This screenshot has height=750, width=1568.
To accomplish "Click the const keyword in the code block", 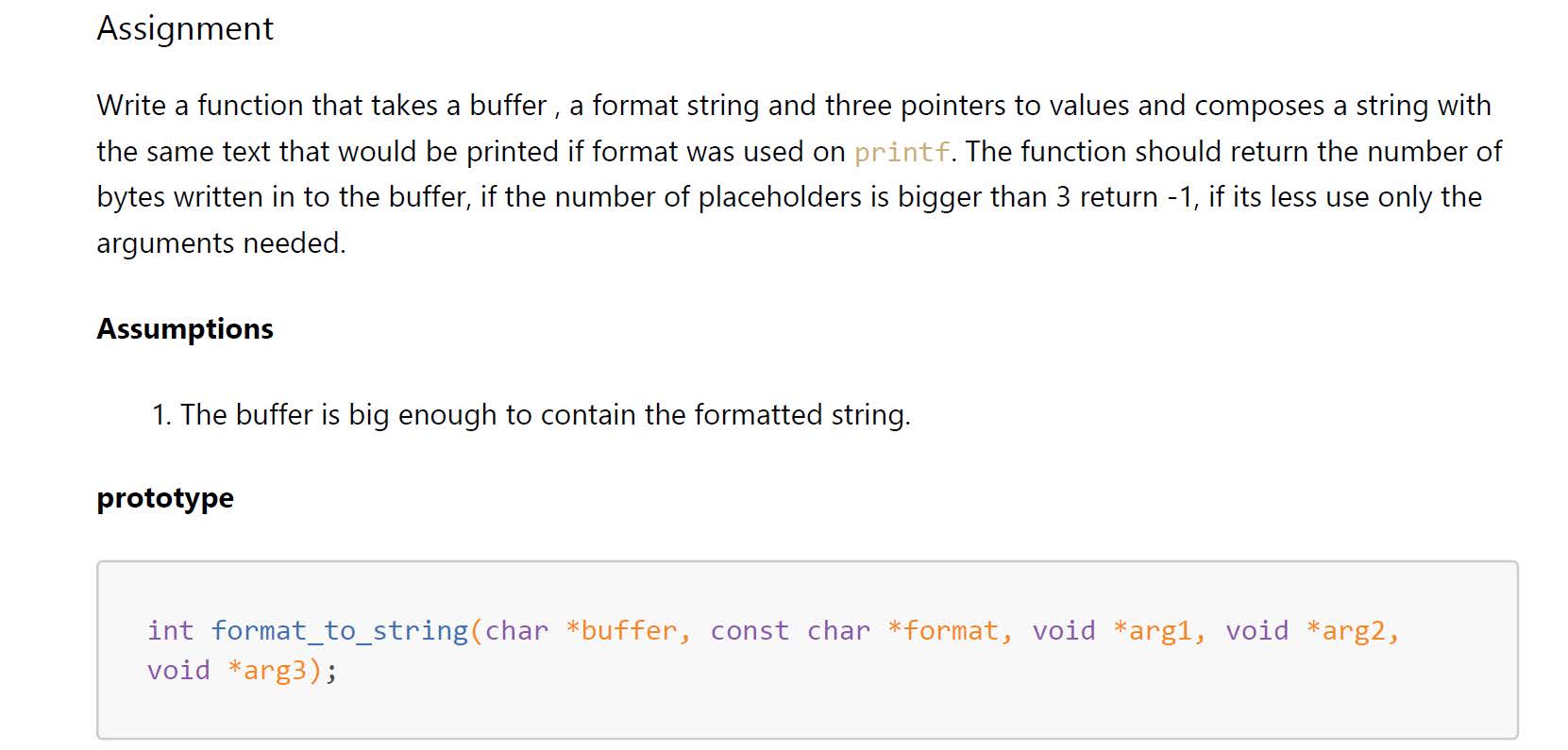I will click(750, 630).
